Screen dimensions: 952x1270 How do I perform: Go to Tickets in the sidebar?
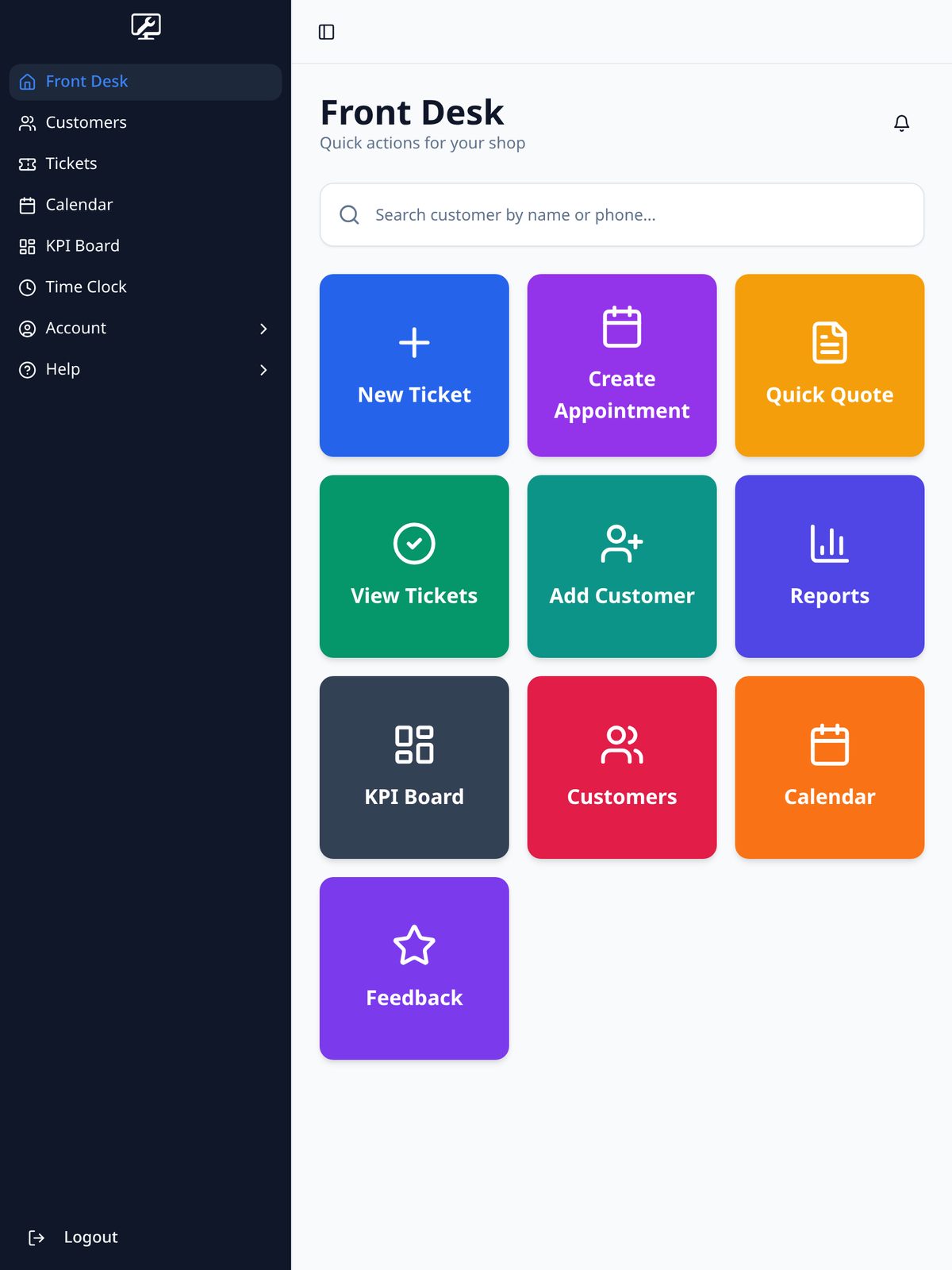[x=145, y=164]
